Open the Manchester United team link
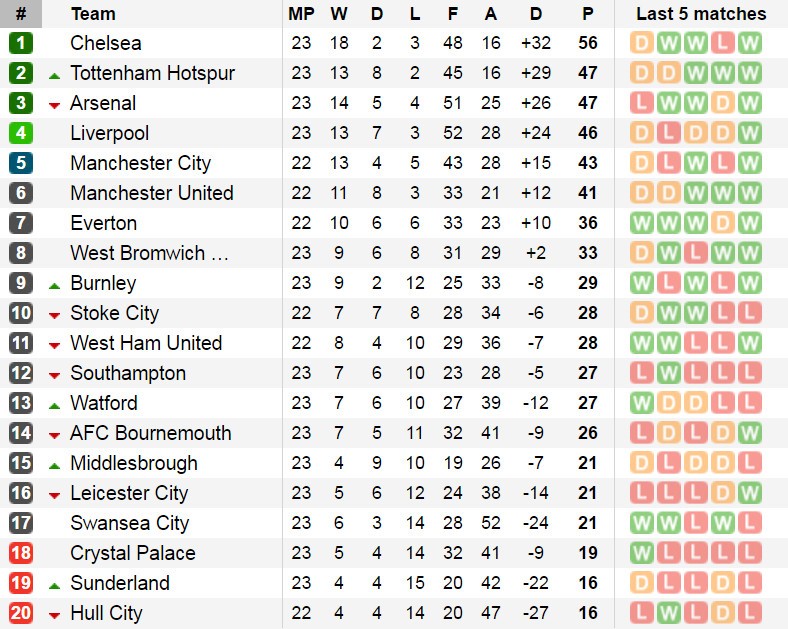This screenshot has height=629, width=788. [x=152, y=193]
